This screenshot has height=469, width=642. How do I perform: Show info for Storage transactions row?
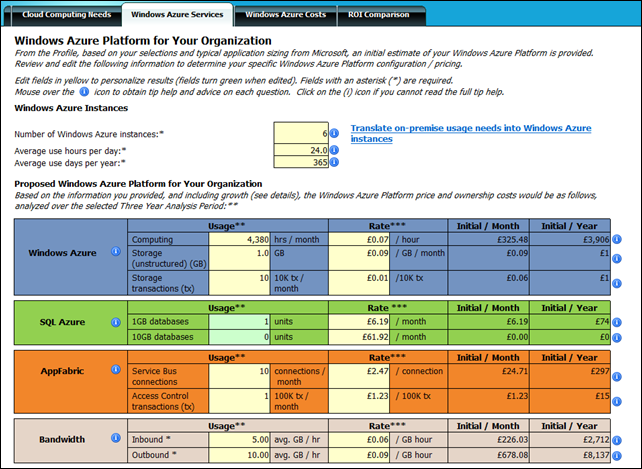[x=617, y=283]
